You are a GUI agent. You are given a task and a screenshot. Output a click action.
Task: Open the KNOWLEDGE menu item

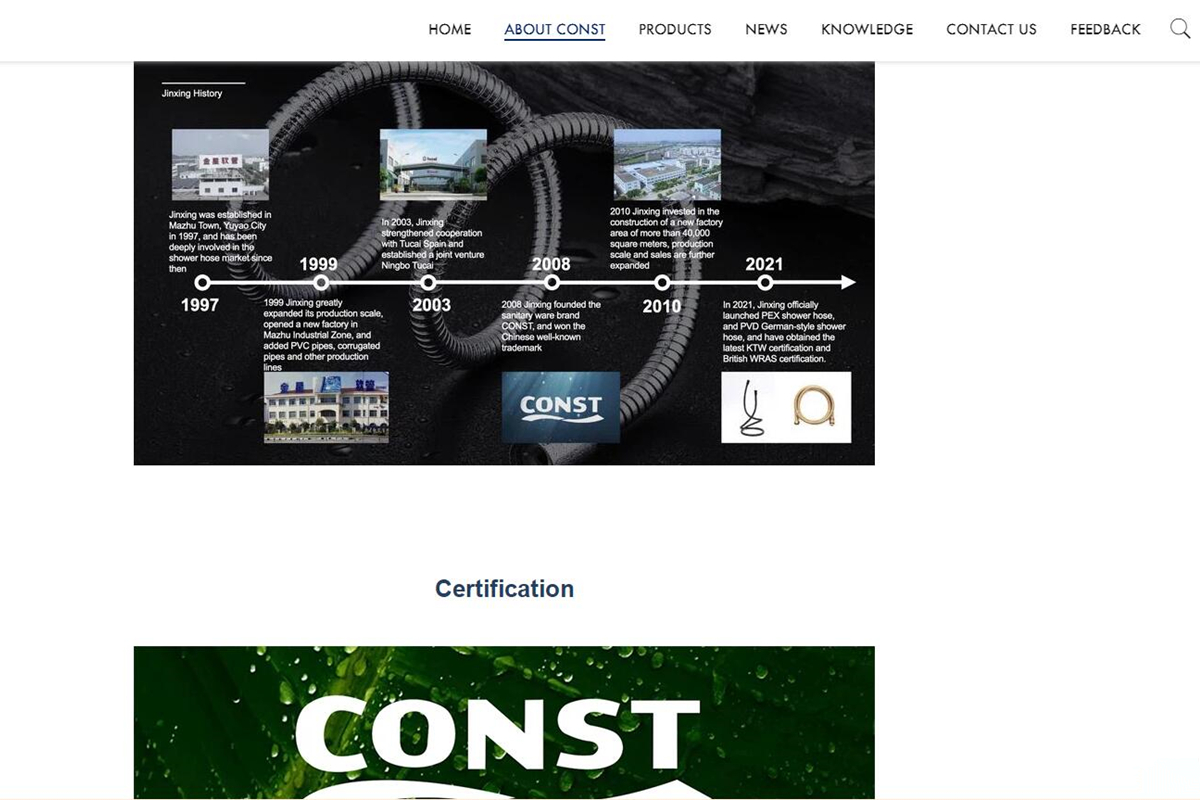coord(867,29)
